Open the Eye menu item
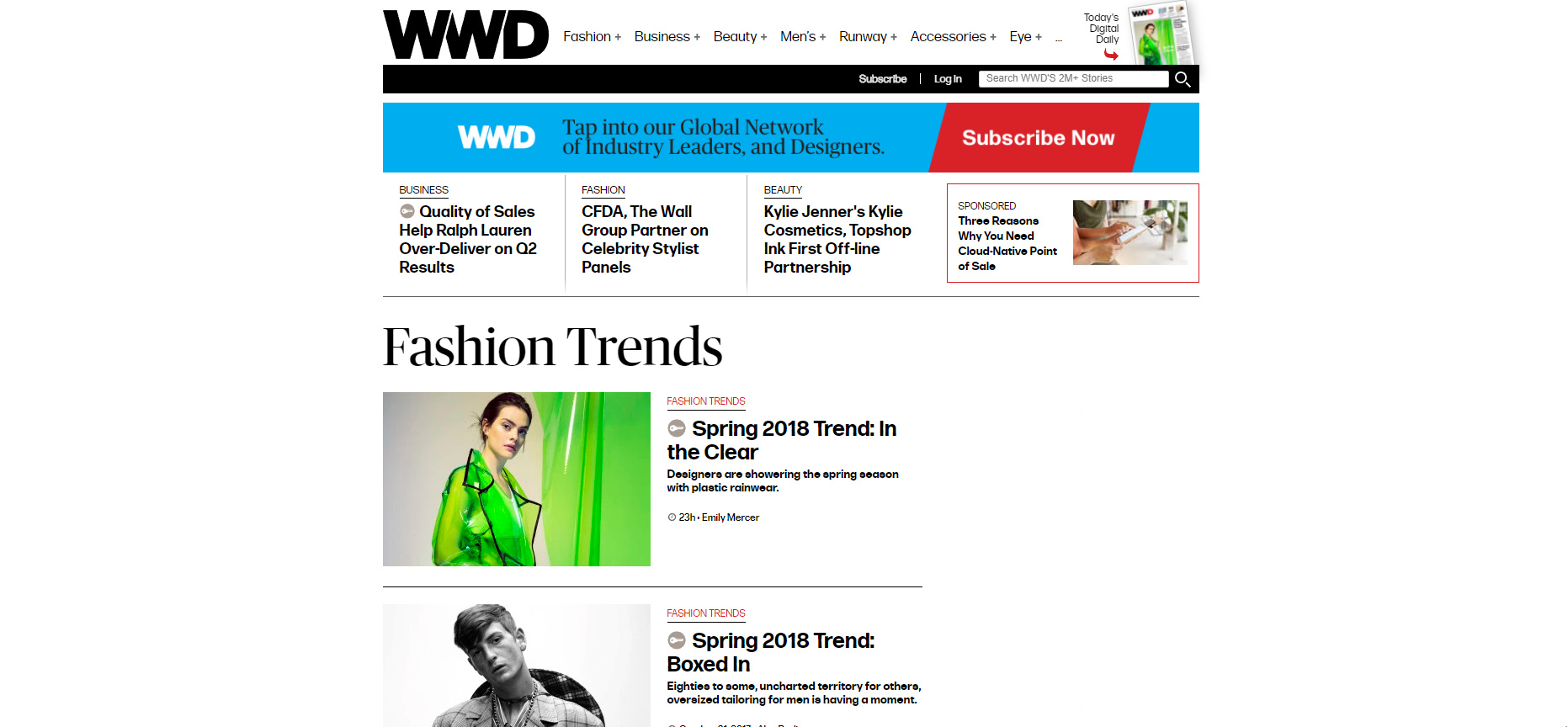 pos(1026,37)
